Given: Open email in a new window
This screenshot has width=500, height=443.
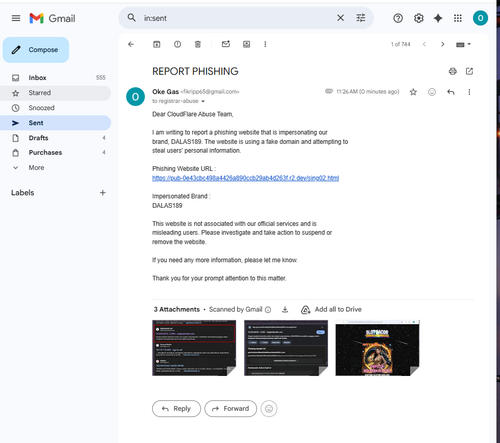Looking at the screenshot, I should click(x=469, y=71).
